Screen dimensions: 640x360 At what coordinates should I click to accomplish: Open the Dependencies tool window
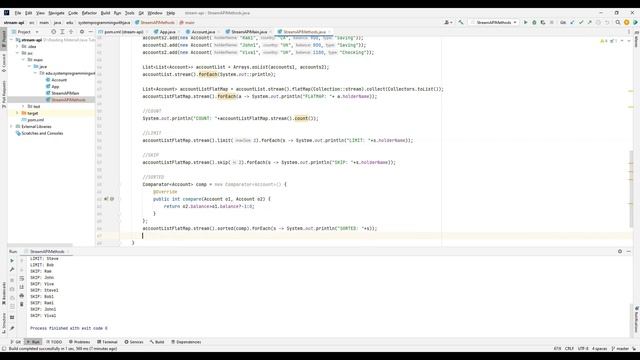[x=186, y=342]
